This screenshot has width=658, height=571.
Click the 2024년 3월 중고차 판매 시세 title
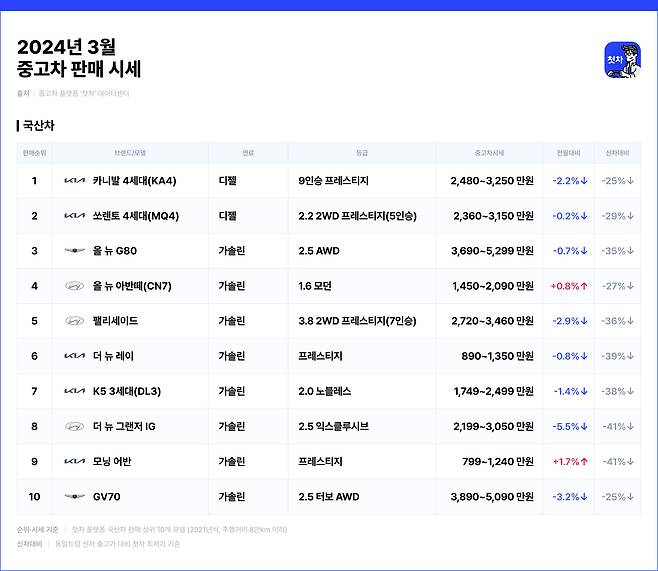79,58
